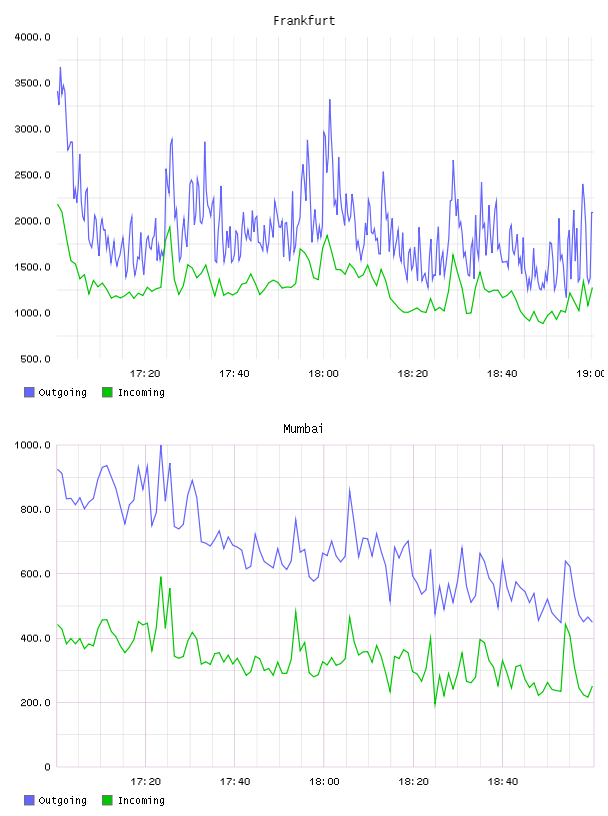
Task: Click the 18:00 time label on Mumbai
Action: click(x=324, y=782)
